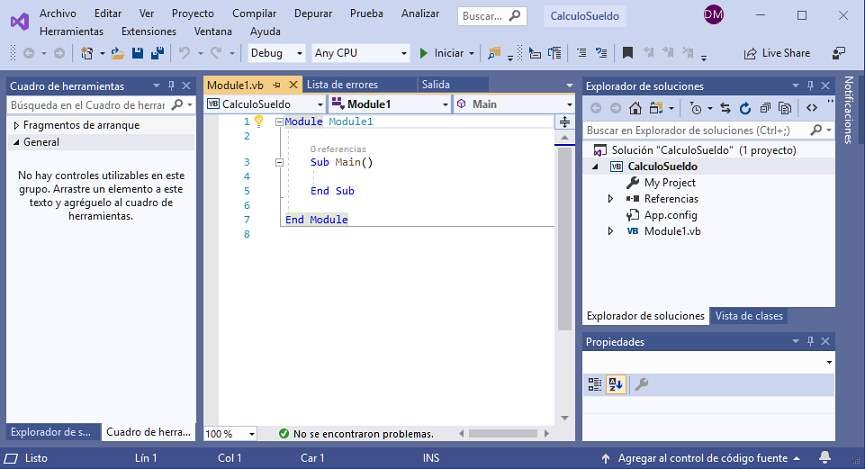Image resolution: width=865 pixels, height=469 pixels.
Task: Click the Live Share icon
Action: coord(751,53)
